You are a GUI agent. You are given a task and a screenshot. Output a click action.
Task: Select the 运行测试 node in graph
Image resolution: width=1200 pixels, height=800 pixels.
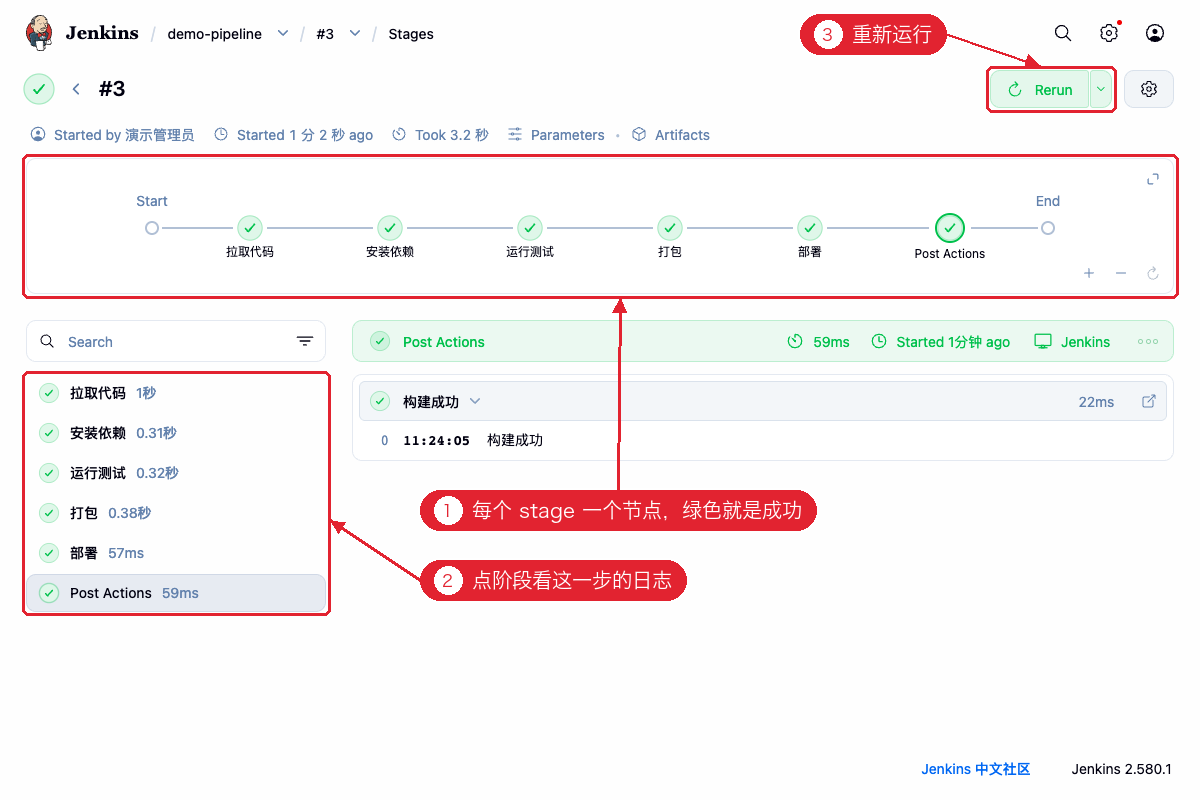(x=530, y=228)
